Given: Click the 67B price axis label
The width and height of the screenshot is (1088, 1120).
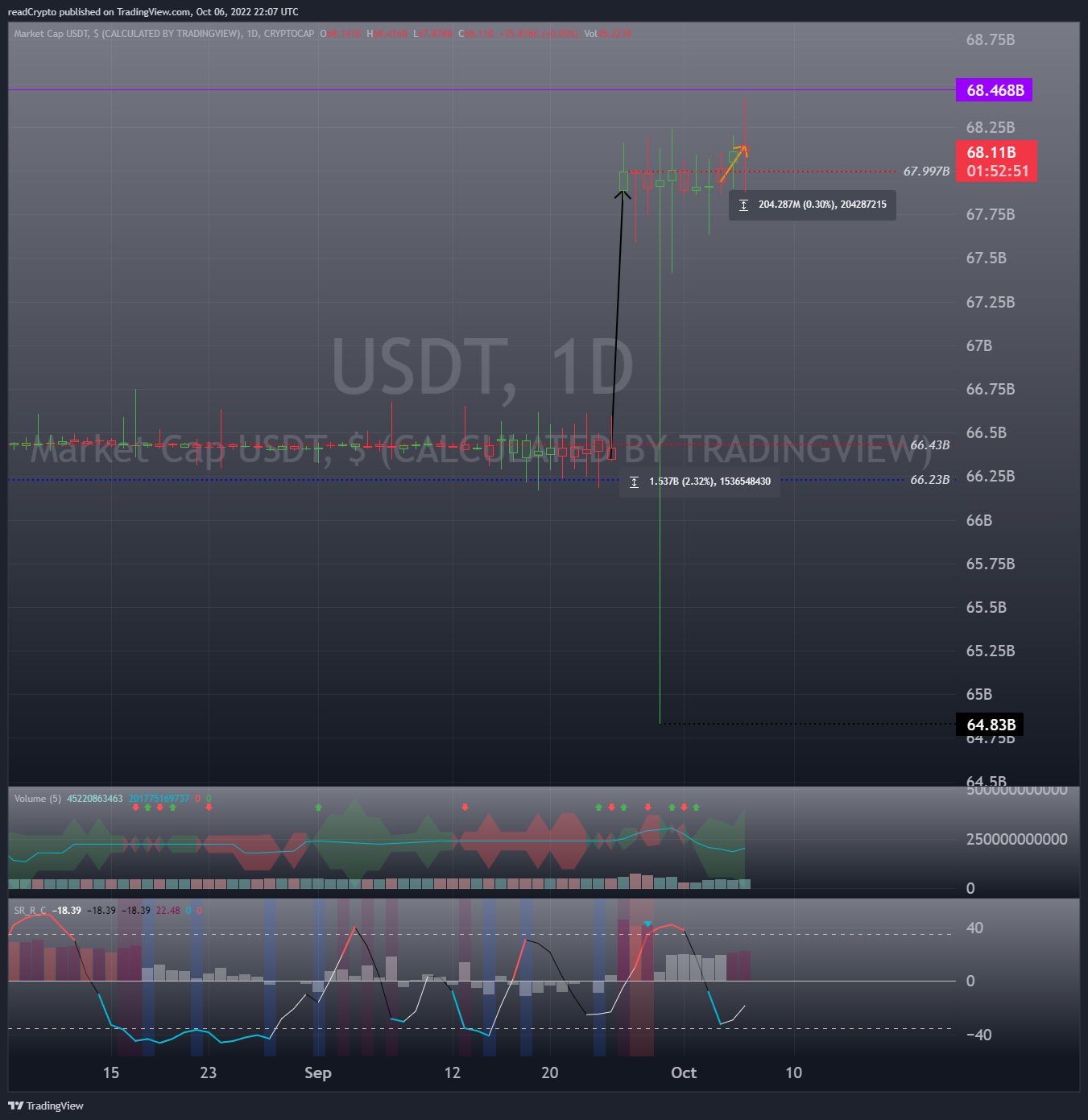Looking at the screenshot, I should tap(979, 345).
